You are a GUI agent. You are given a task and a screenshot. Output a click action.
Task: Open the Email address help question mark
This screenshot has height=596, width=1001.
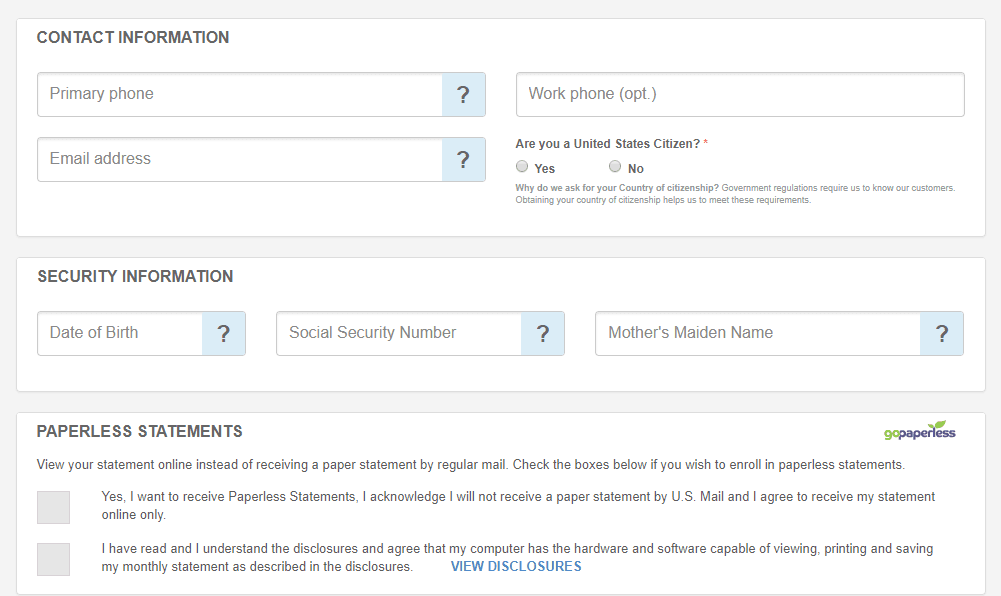(463, 160)
